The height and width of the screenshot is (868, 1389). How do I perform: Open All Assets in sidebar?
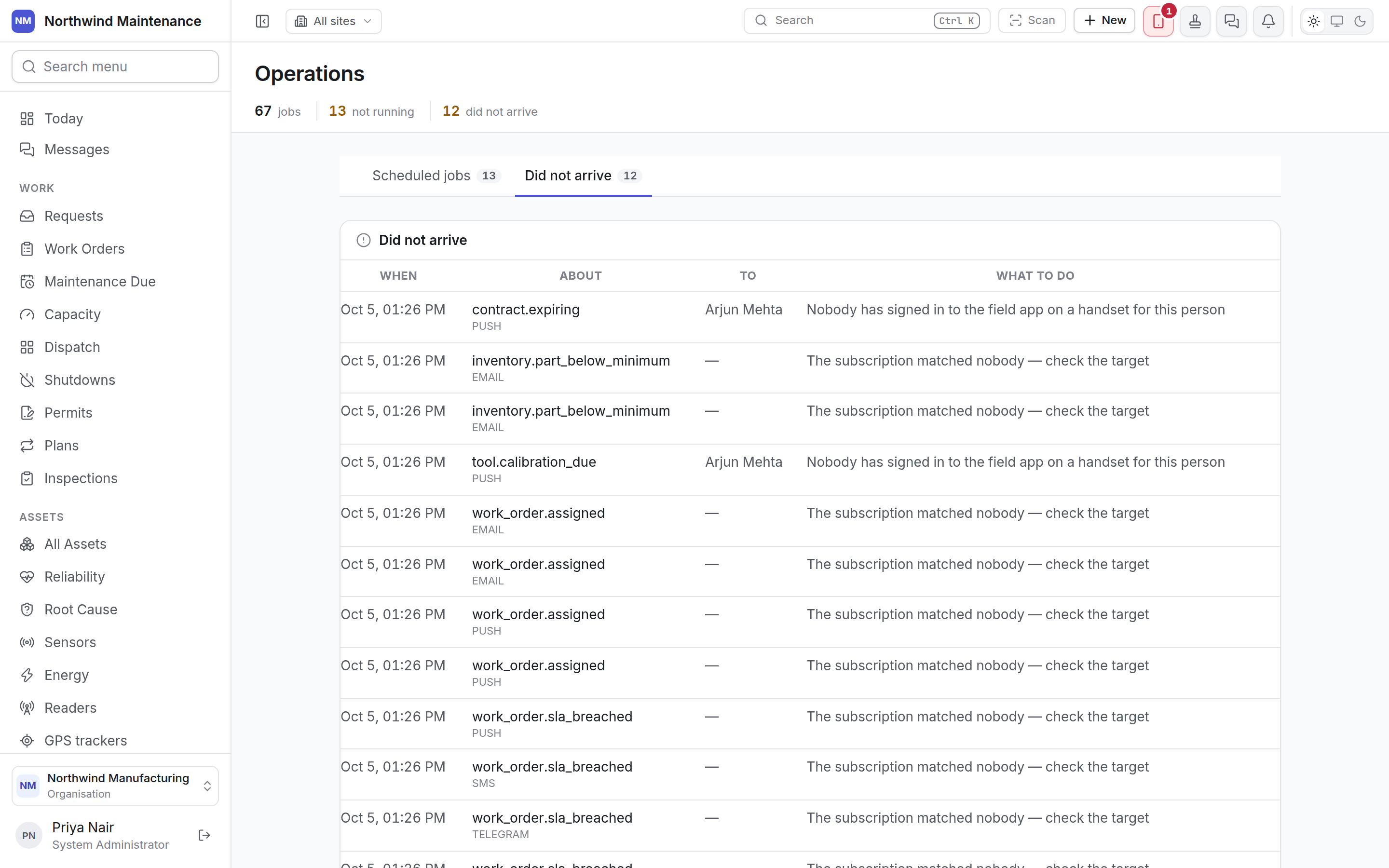click(x=115, y=543)
